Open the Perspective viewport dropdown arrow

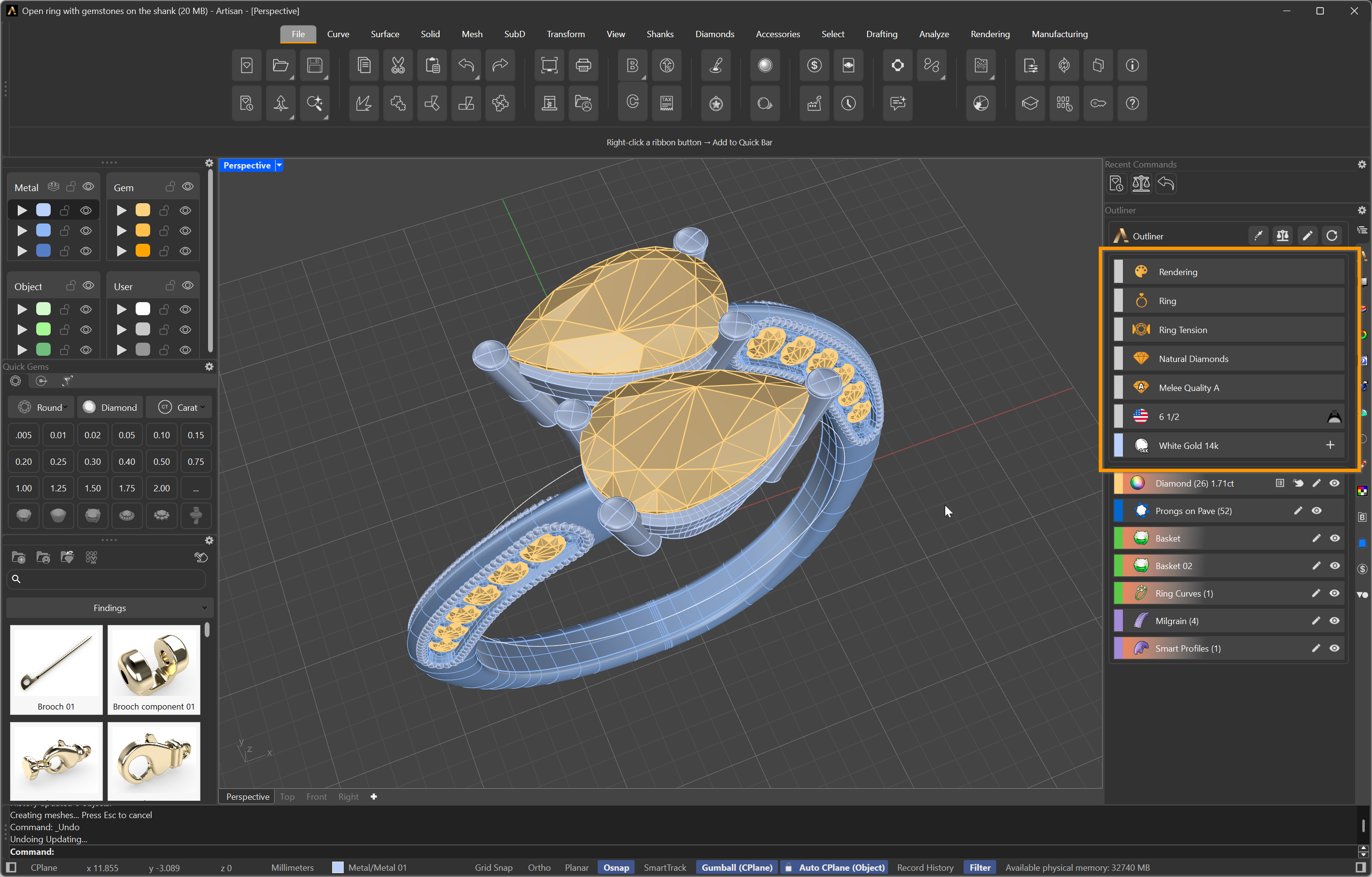[279, 165]
